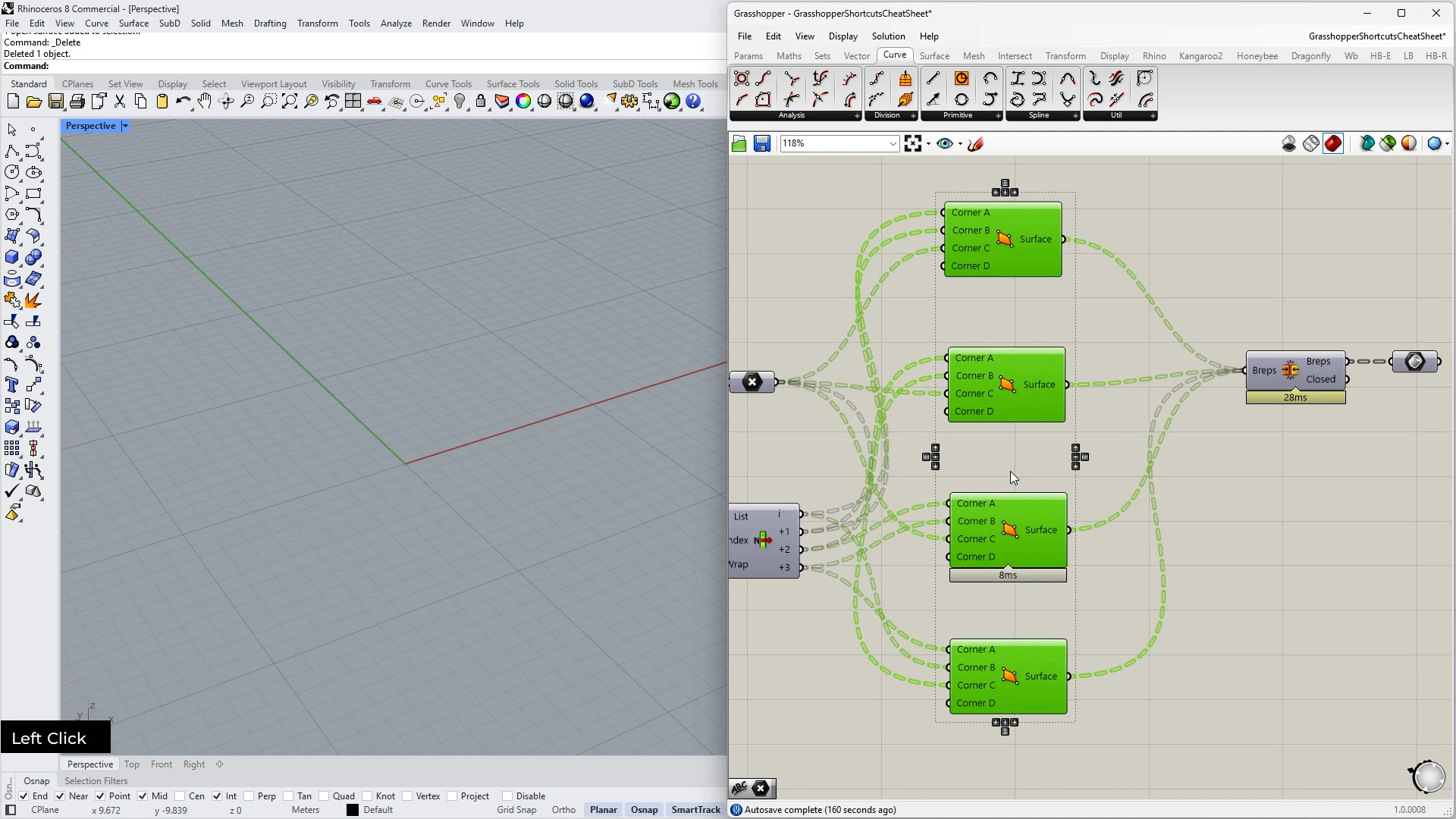Click the sketch brush icon in canvas toolbar
The width and height of the screenshot is (1456, 819).
(x=976, y=144)
